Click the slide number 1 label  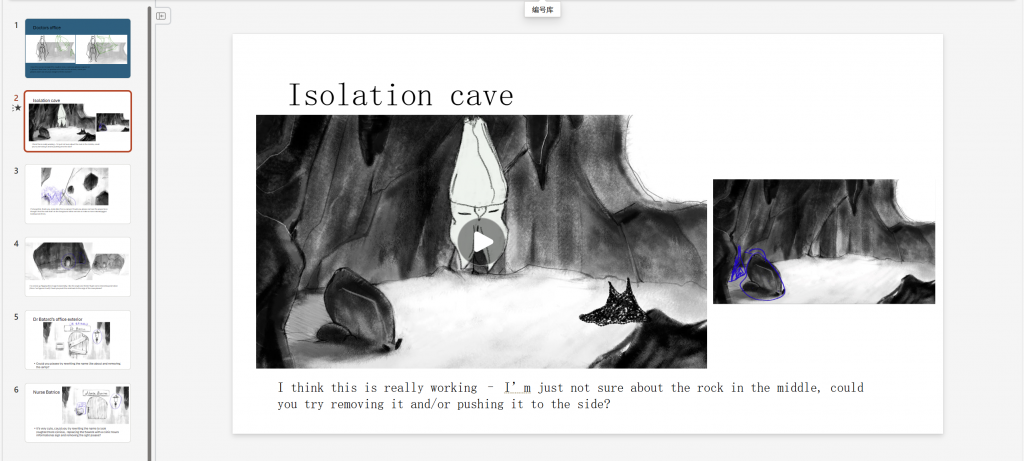[x=16, y=25]
